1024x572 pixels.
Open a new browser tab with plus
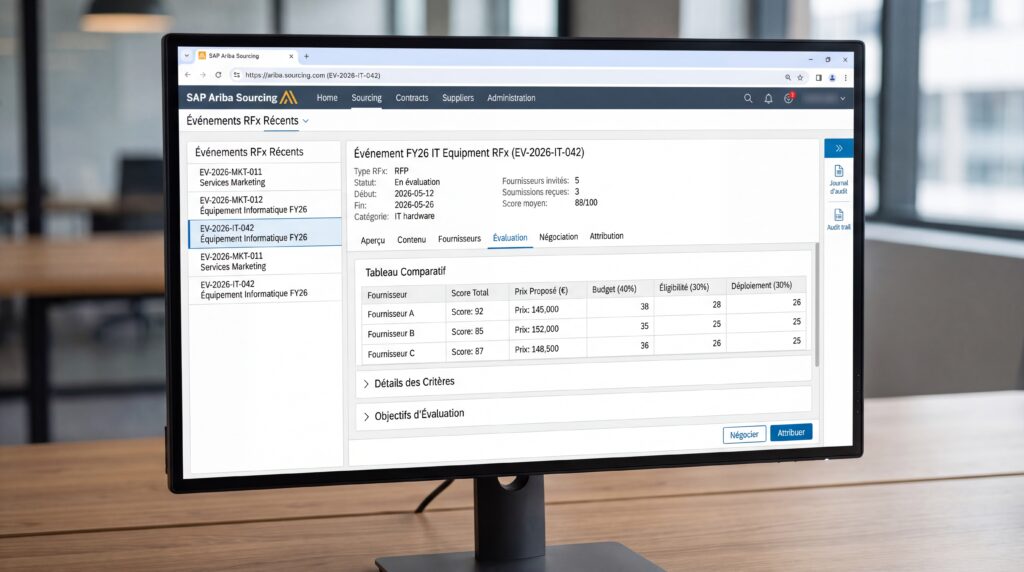point(306,56)
